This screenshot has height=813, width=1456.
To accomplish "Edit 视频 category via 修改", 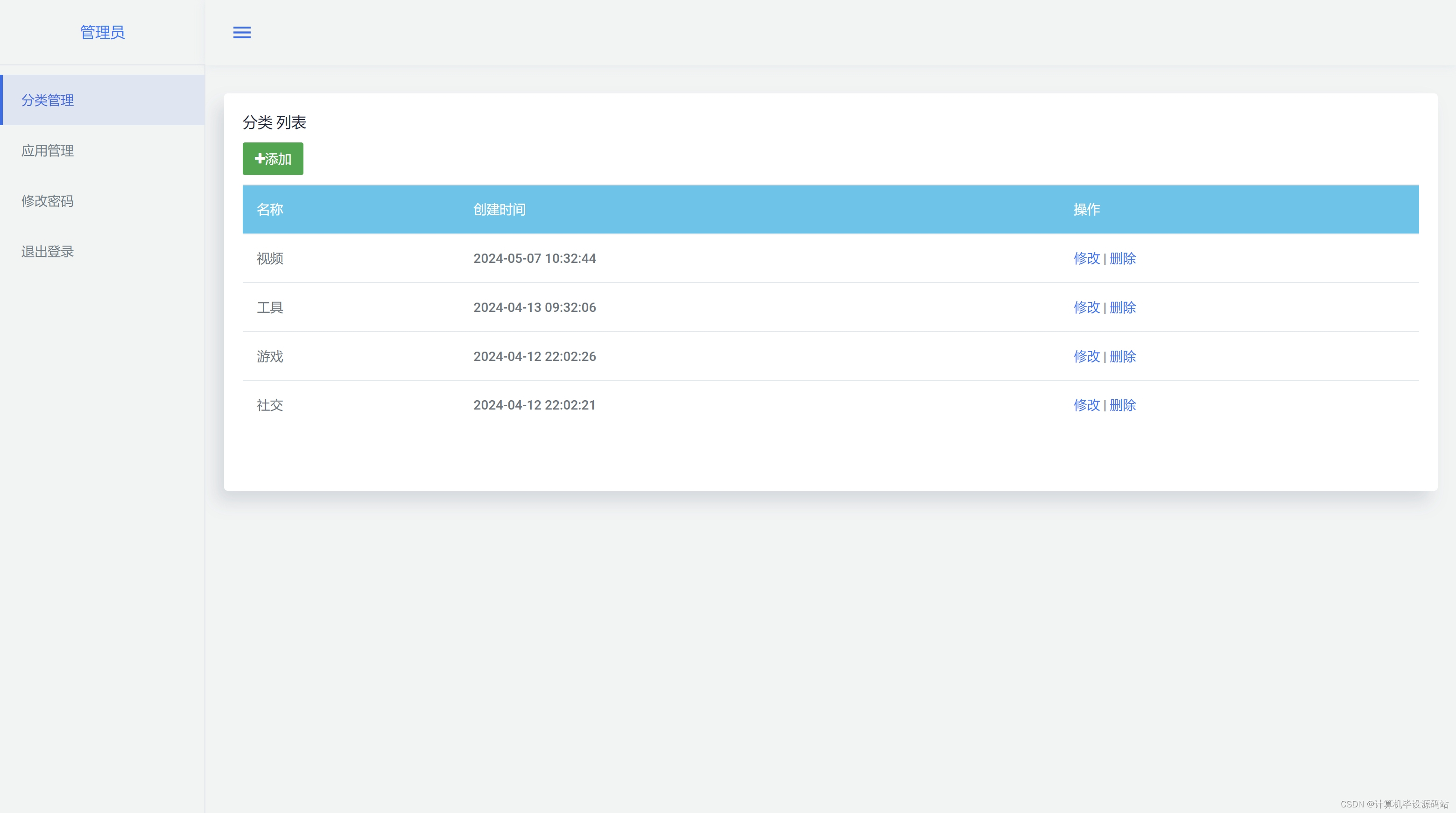I will click(x=1086, y=258).
